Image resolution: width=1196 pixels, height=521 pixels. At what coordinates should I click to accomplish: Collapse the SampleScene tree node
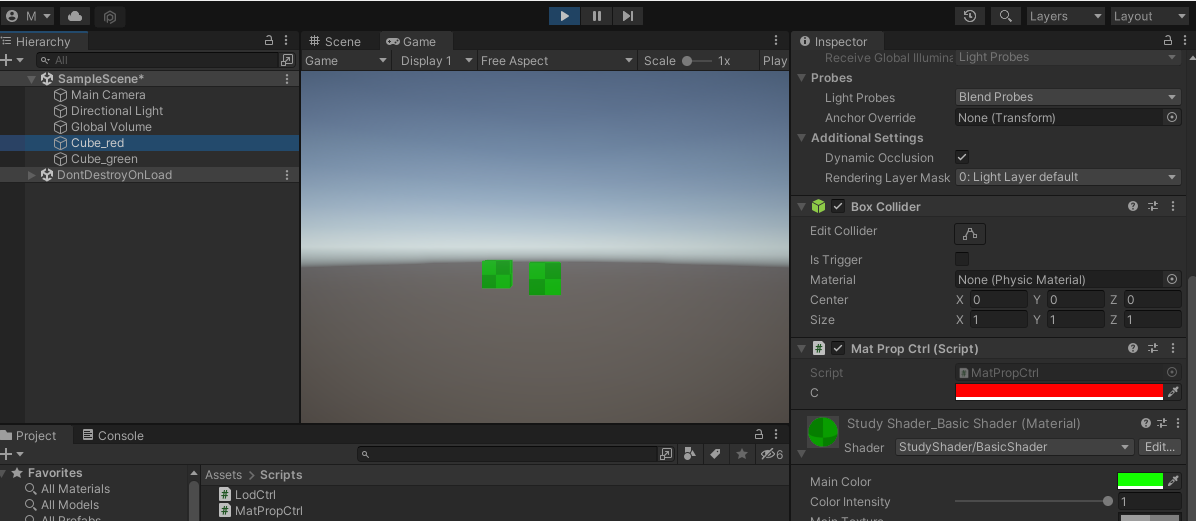[32, 79]
